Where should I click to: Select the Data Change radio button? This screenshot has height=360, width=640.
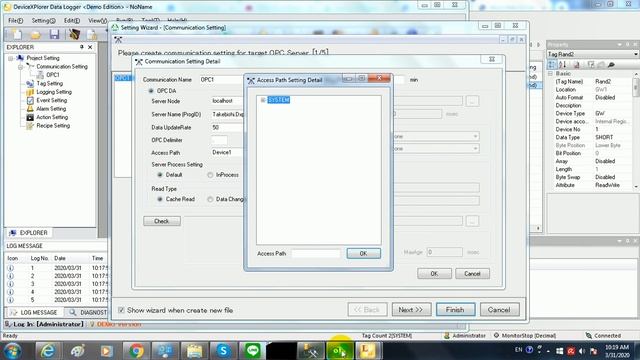210,200
